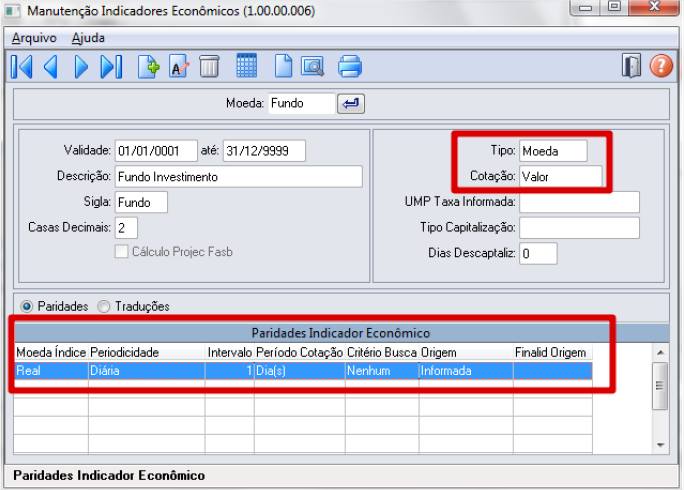Click Critério Busca column header
This screenshot has height=490, width=684.
point(382,352)
